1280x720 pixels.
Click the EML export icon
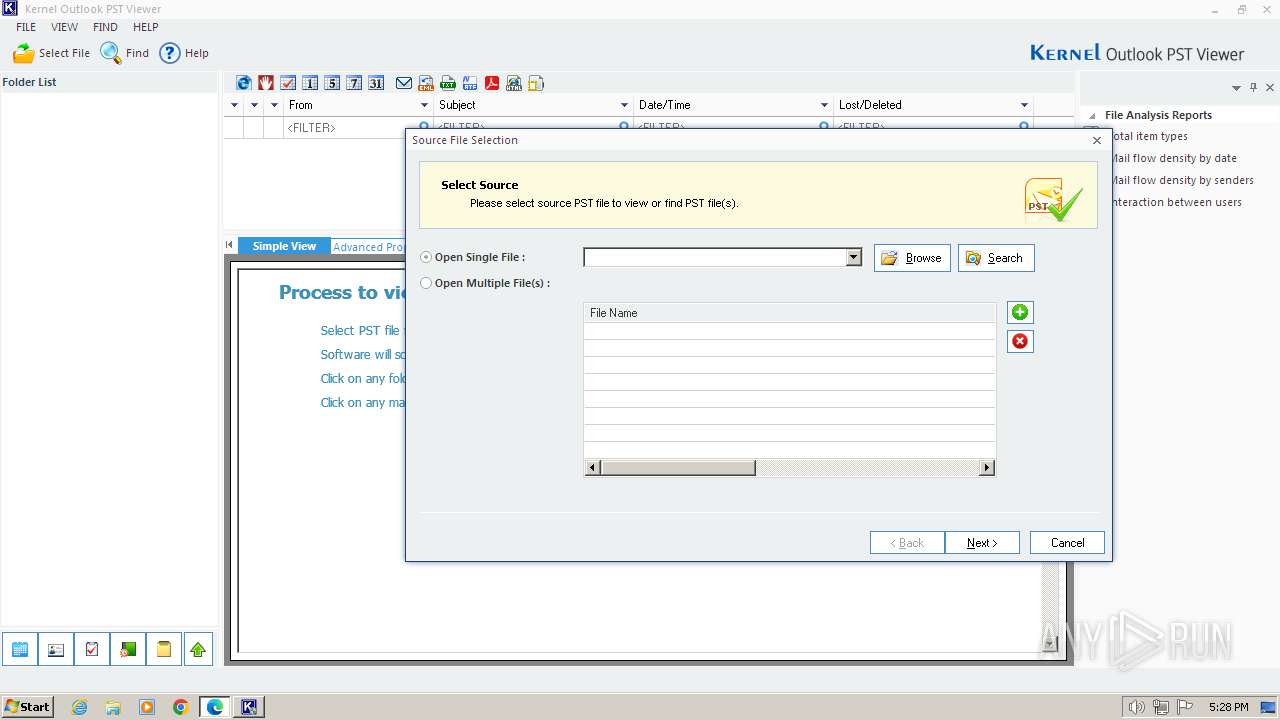point(426,83)
